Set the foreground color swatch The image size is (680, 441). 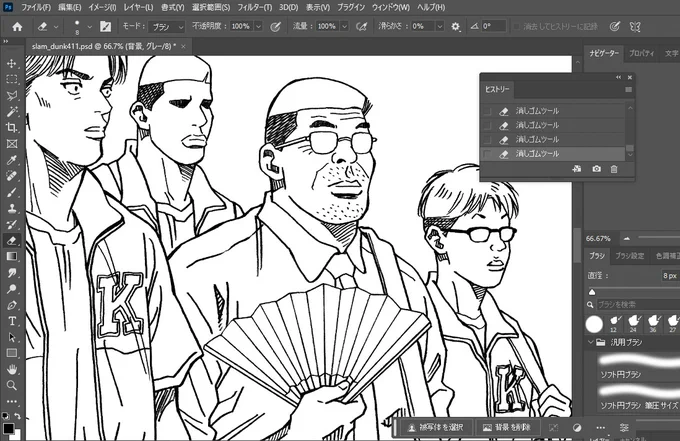point(7,429)
